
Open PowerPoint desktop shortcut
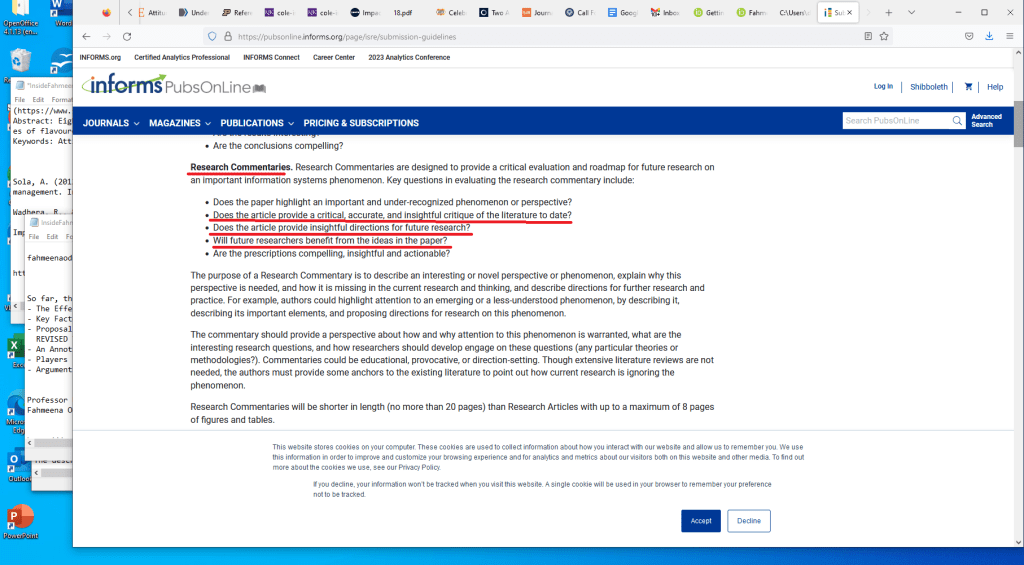22,522
